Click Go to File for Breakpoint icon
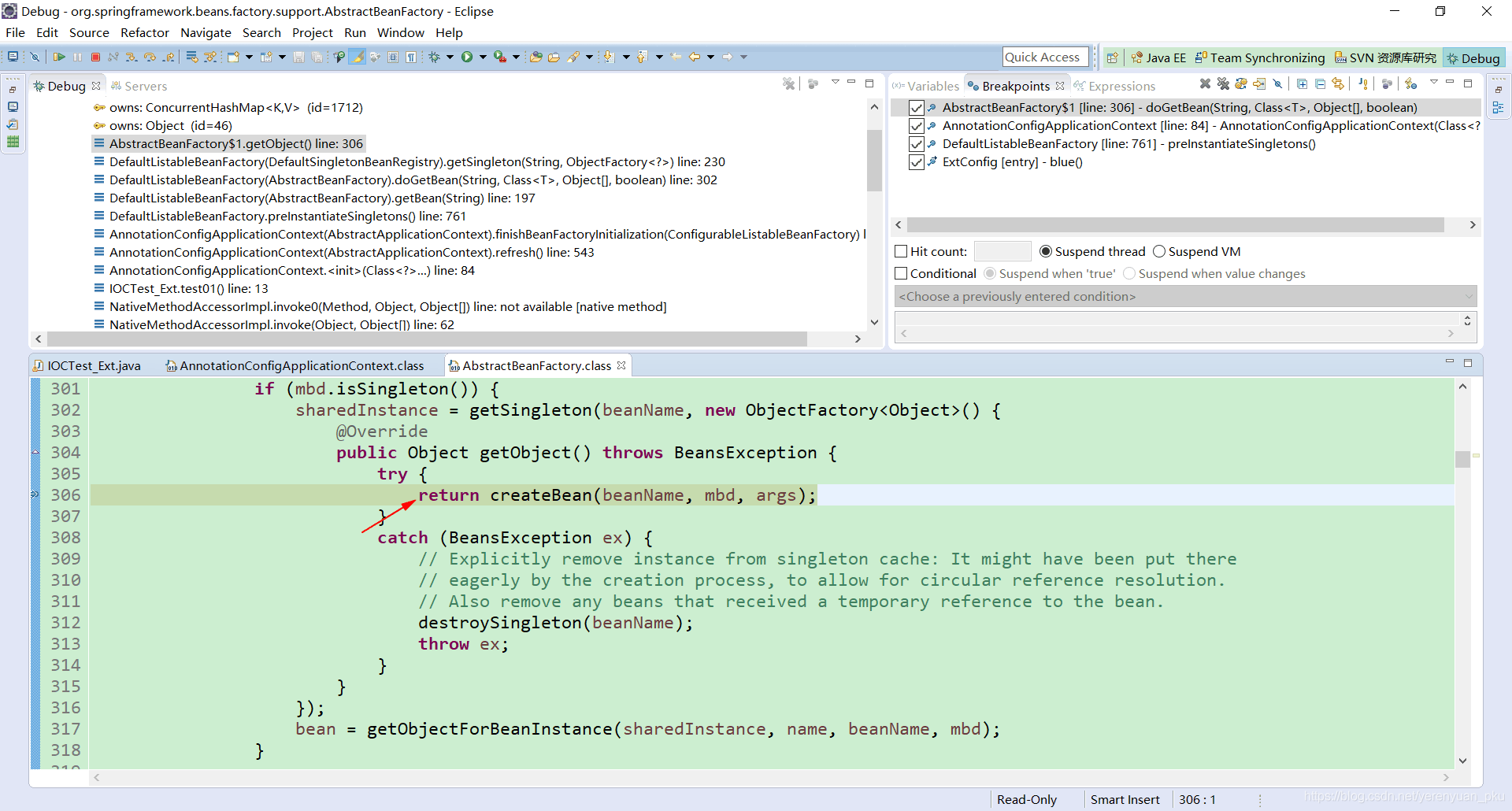This screenshot has width=1512, height=811. point(1259,83)
